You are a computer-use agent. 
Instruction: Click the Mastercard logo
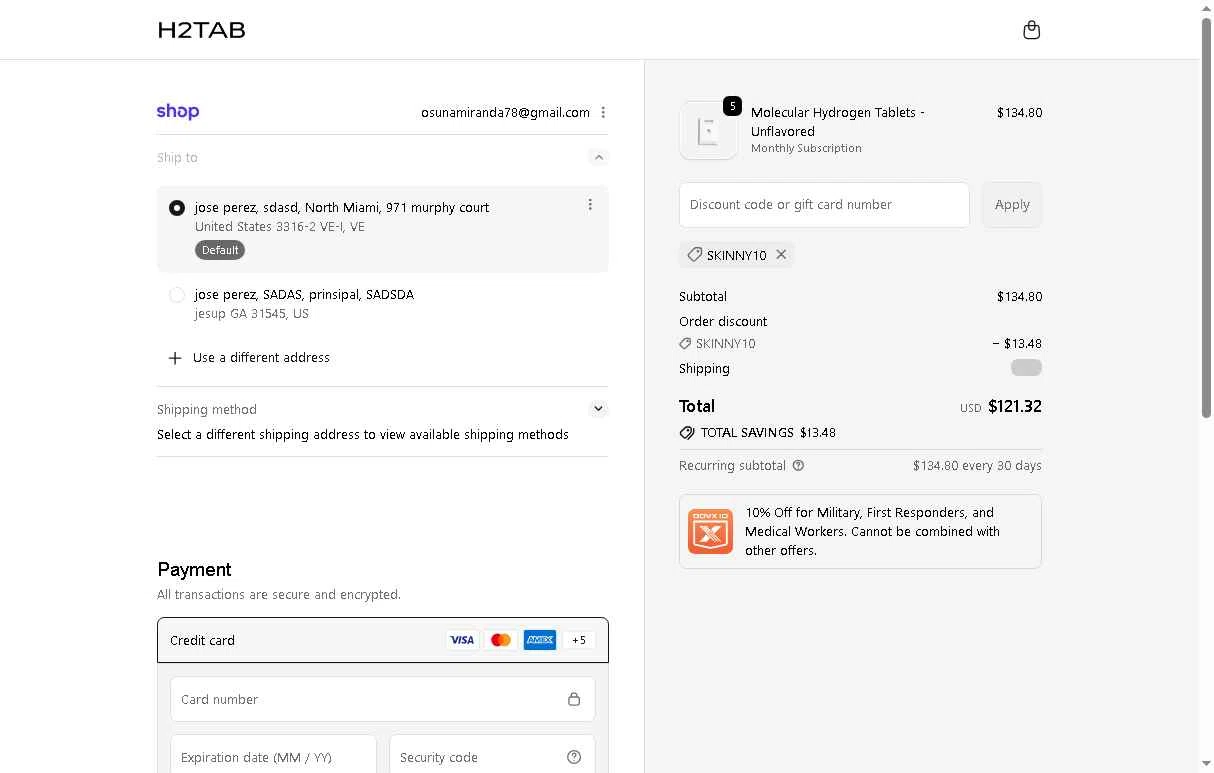(501, 640)
